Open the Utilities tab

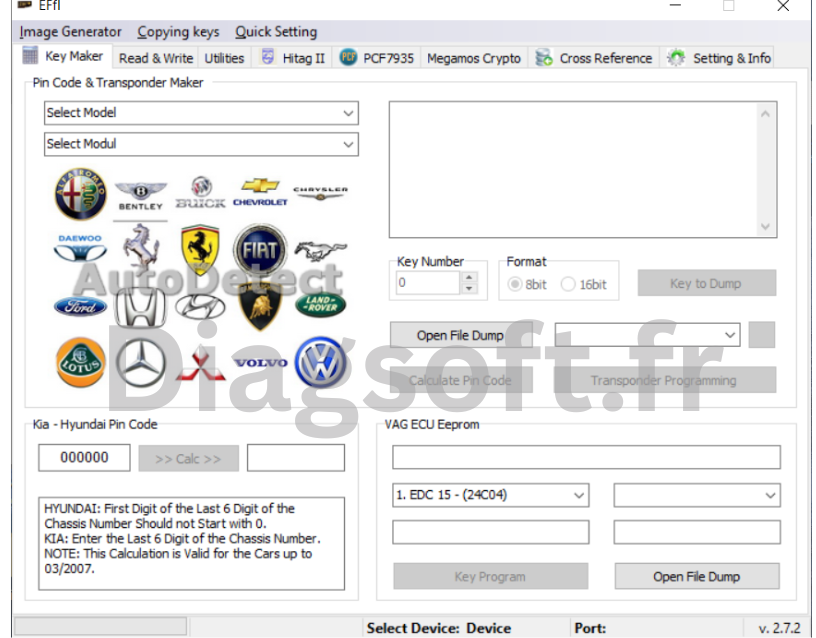[224, 58]
